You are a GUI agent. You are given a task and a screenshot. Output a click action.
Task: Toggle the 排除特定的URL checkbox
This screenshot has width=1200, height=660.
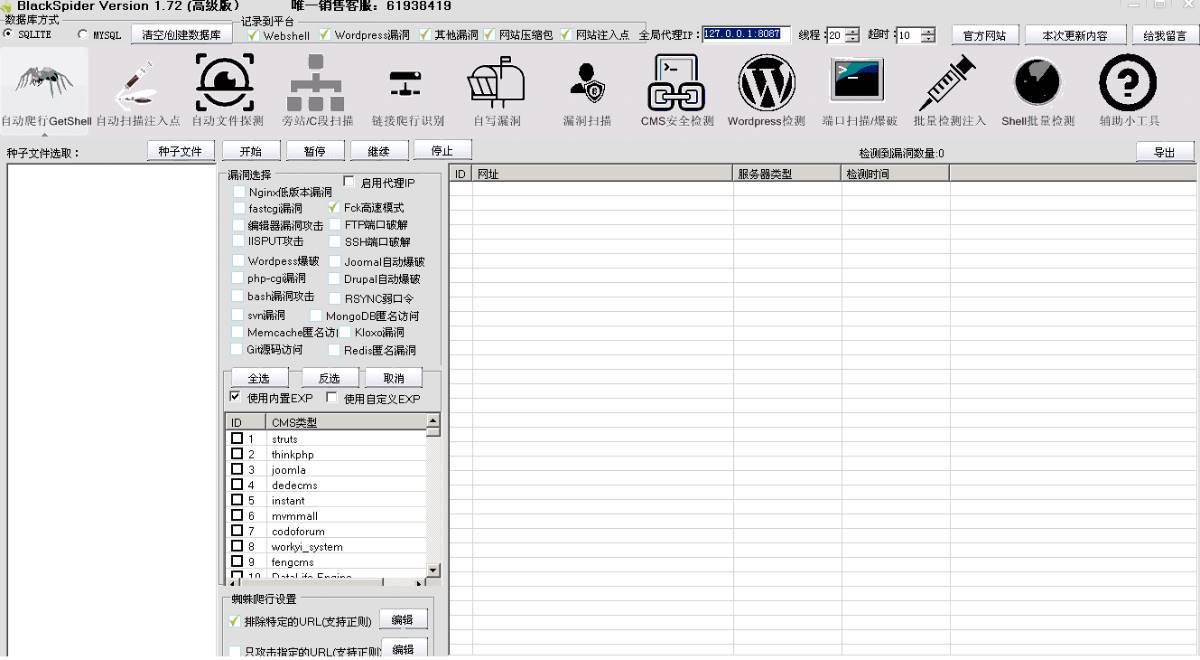coord(235,621)
